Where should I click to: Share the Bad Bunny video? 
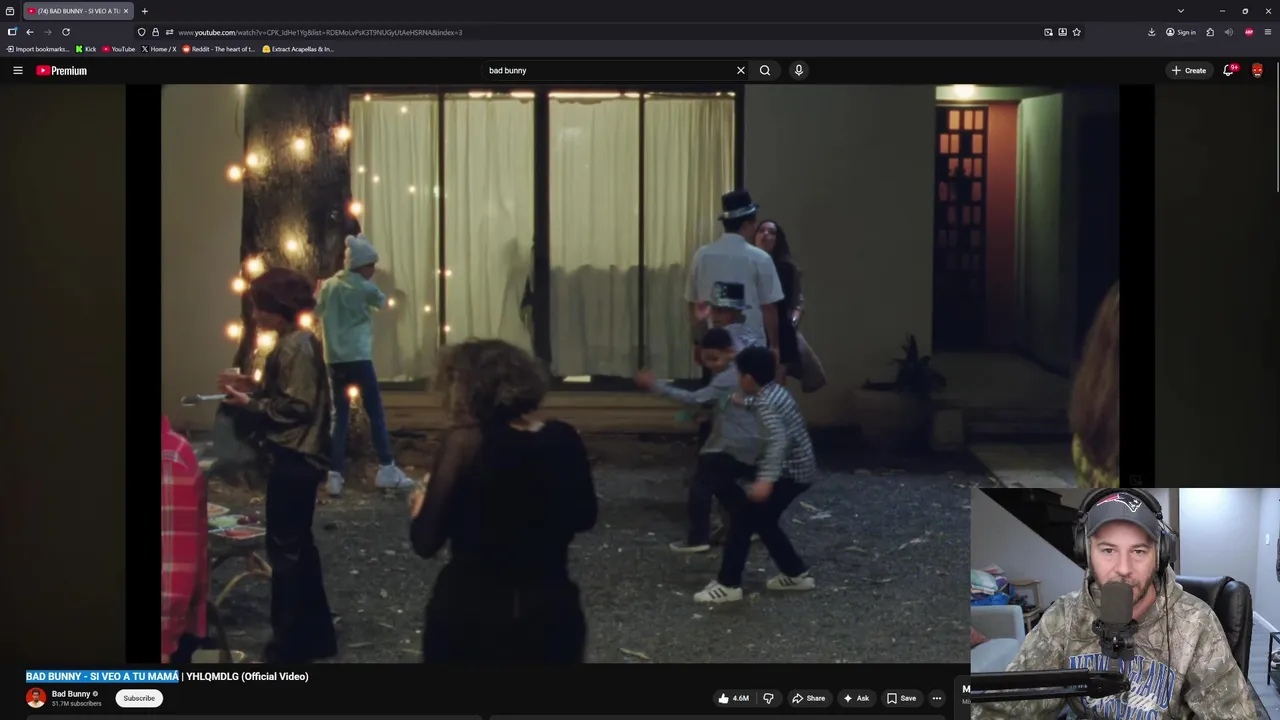coord(808,698)
